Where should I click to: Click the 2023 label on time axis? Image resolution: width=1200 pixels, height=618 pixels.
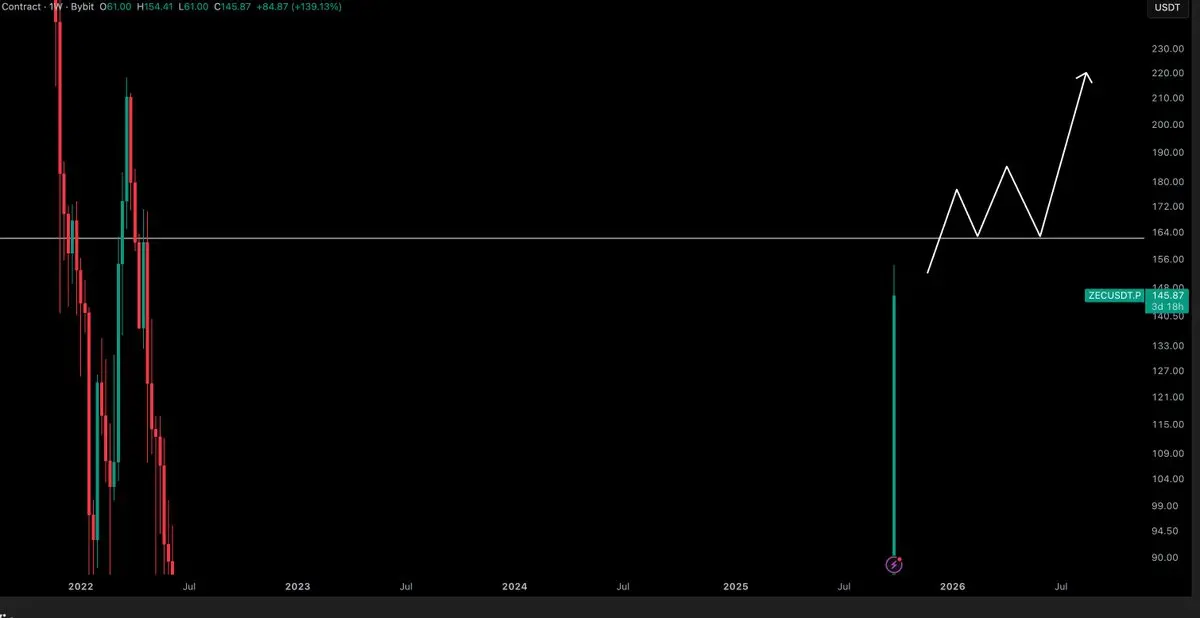[x=297, y=587]
